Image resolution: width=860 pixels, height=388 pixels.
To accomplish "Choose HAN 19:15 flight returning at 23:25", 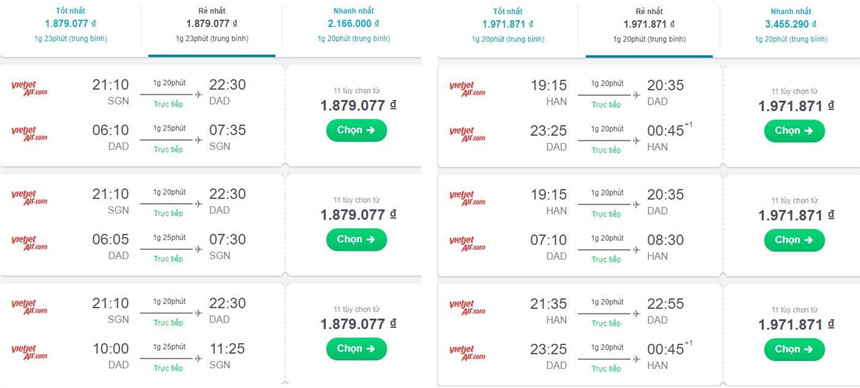I will point(794,131).
